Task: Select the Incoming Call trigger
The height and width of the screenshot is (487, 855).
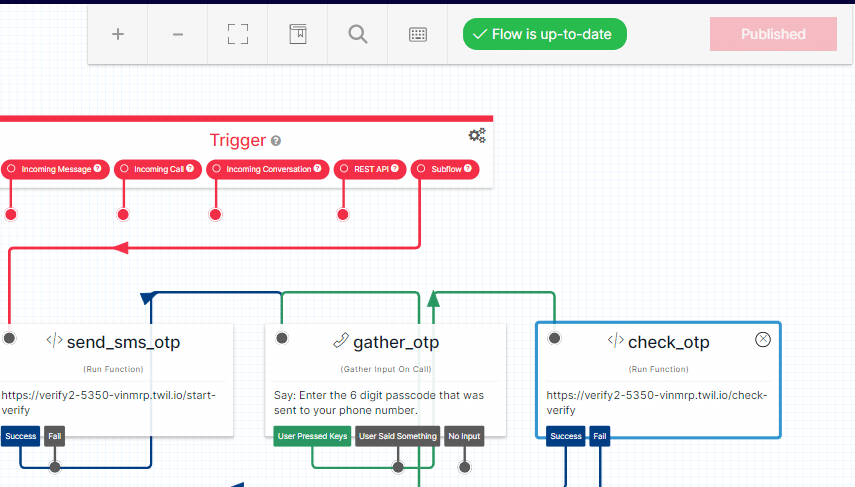Action: coord(158,169)
